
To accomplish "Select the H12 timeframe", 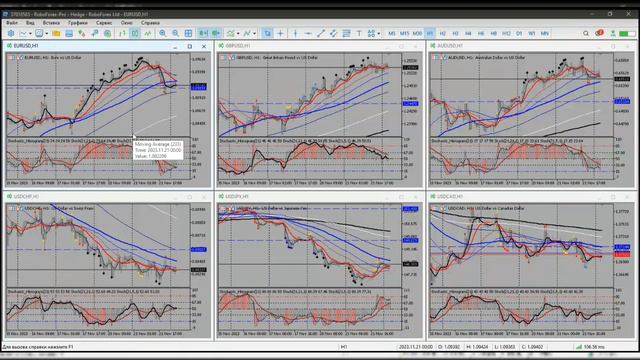I will 506,33.
